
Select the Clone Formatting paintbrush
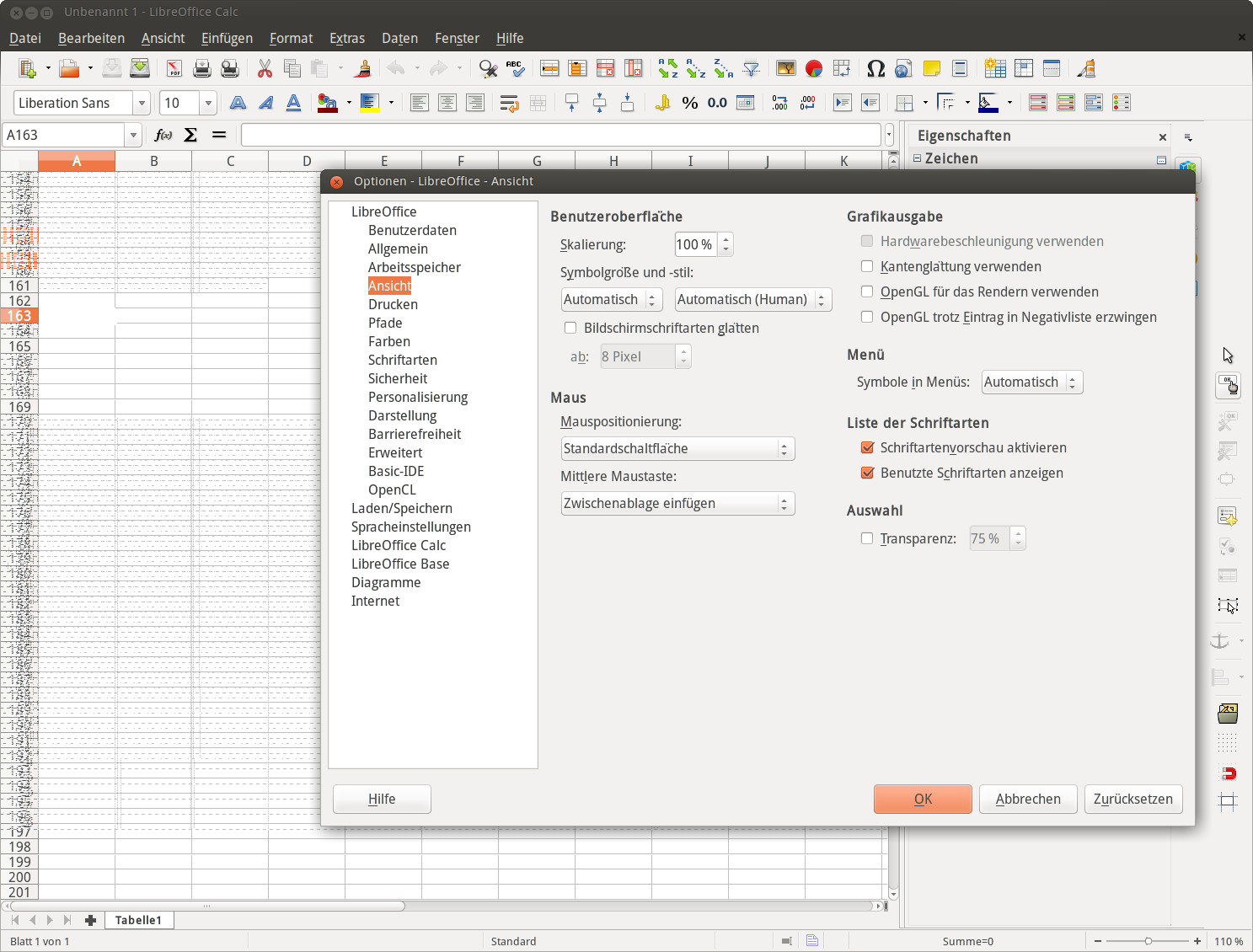tap(363, 69)
